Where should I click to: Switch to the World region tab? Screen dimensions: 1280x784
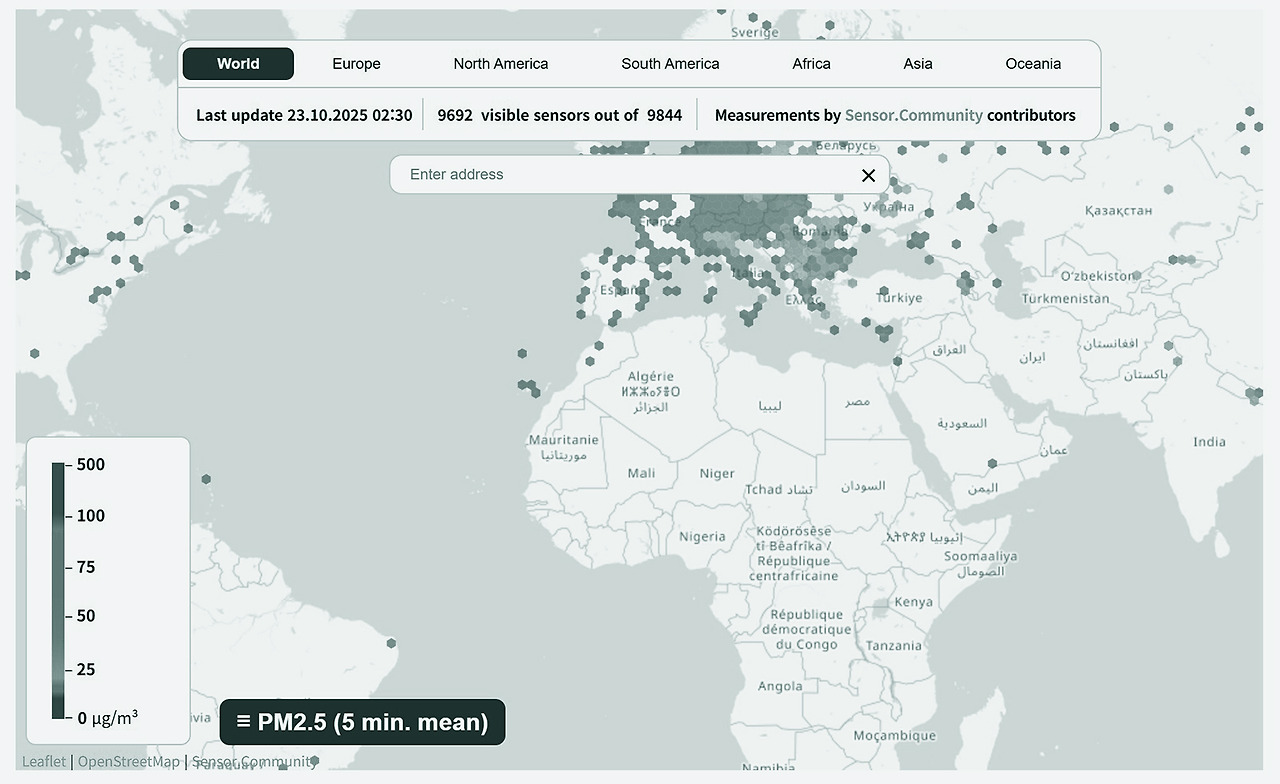(x=238, y=64)
